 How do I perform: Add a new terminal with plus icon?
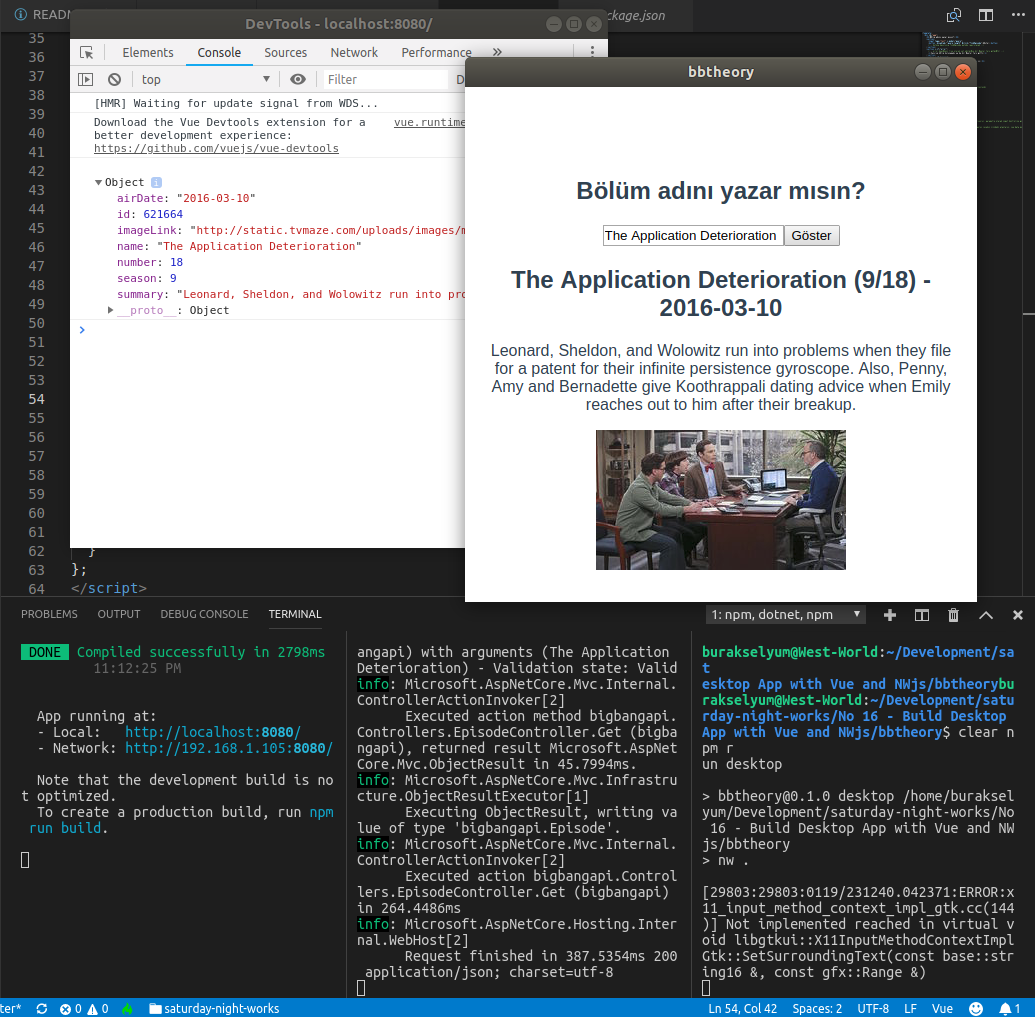tap(890, 615)
